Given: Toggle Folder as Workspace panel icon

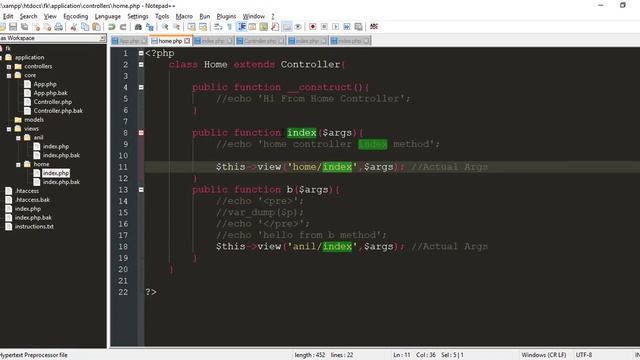Looking at the screenshot, I should [x=287, y=27].
